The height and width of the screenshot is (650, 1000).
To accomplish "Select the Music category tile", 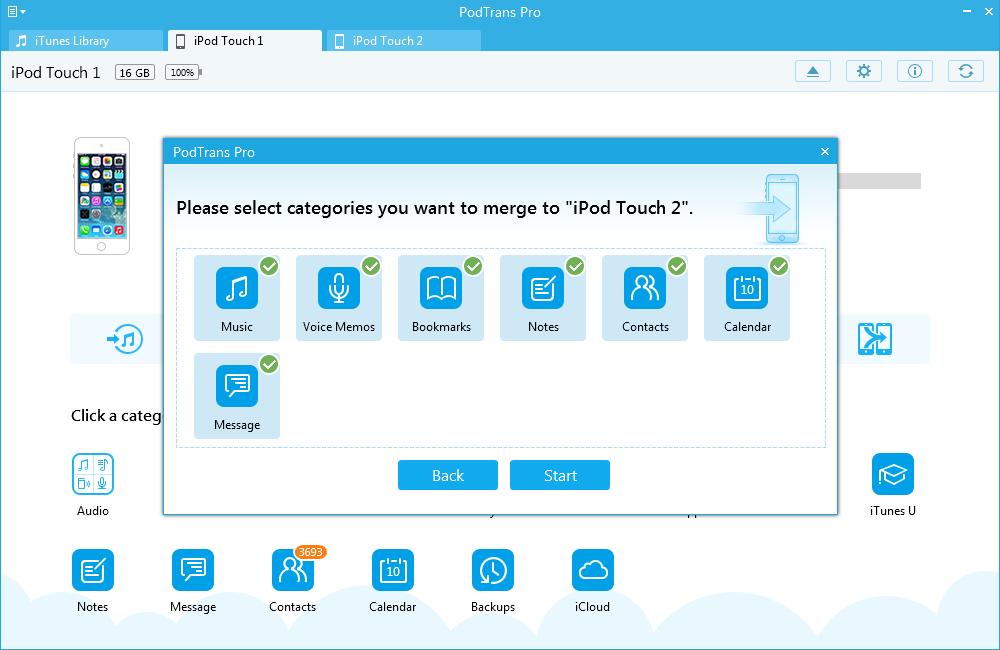I will [237, 298].
